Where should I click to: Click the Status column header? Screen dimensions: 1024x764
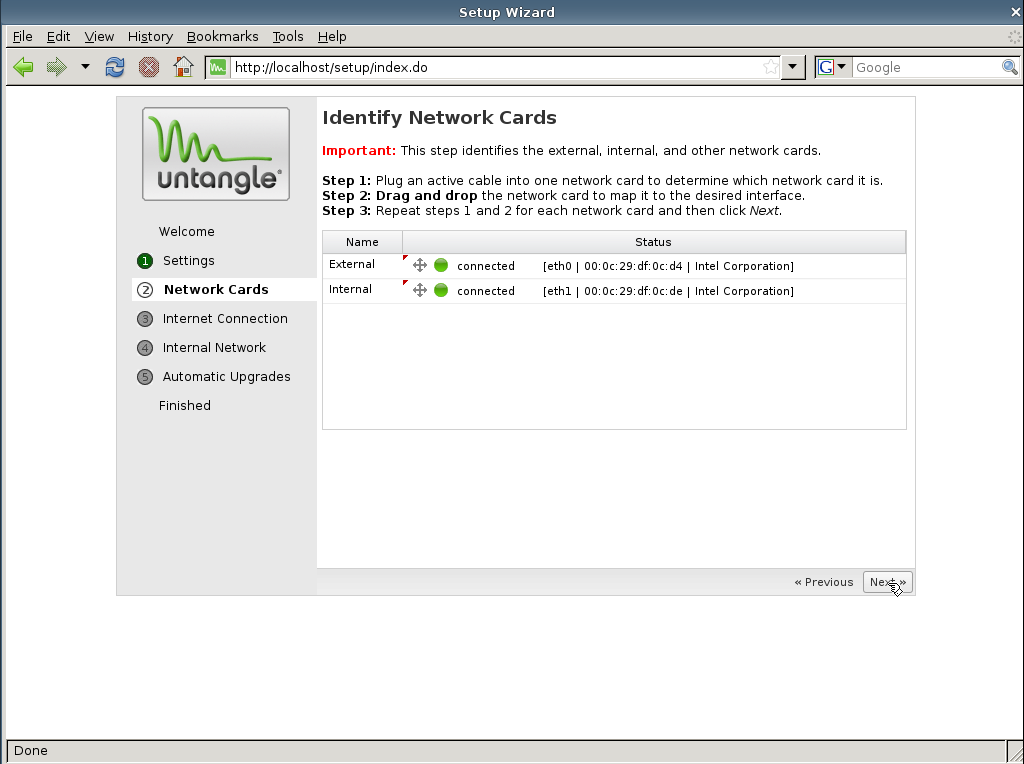(654, 242)
